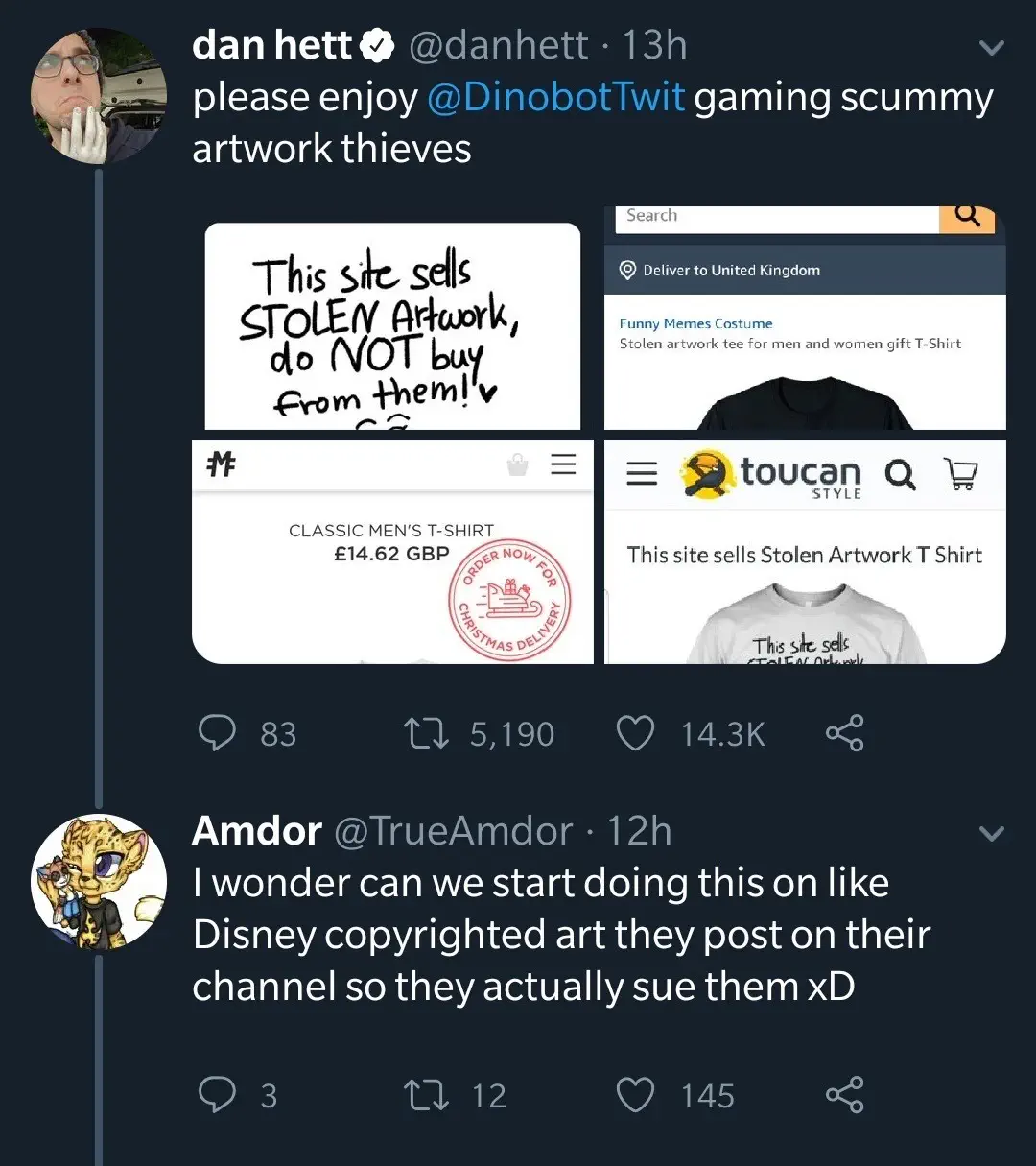
Task: Reply to dan hett's tweet
Action: coord(218,734)
